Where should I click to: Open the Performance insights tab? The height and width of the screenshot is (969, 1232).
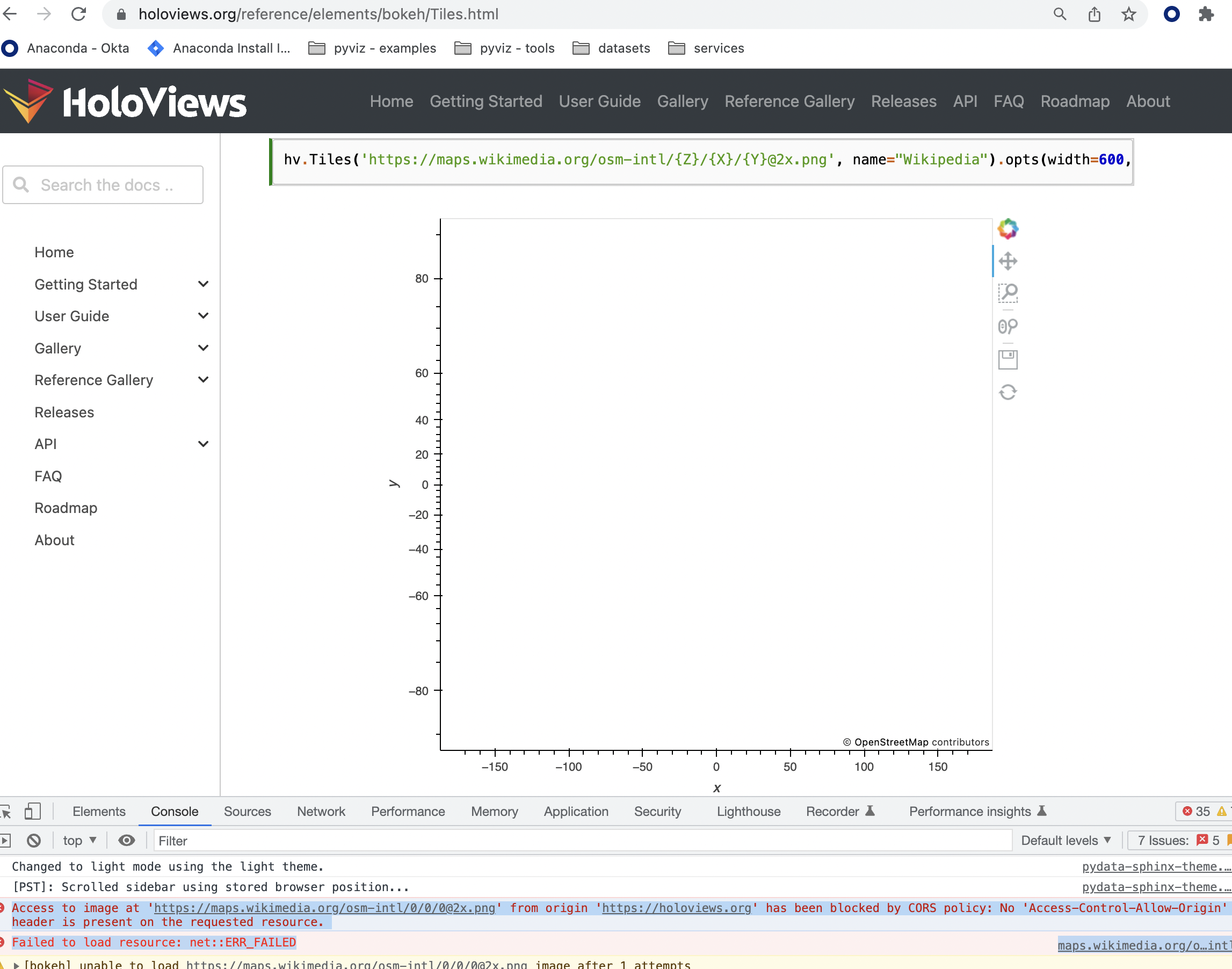pyautogui.click(x=977, y=811)
